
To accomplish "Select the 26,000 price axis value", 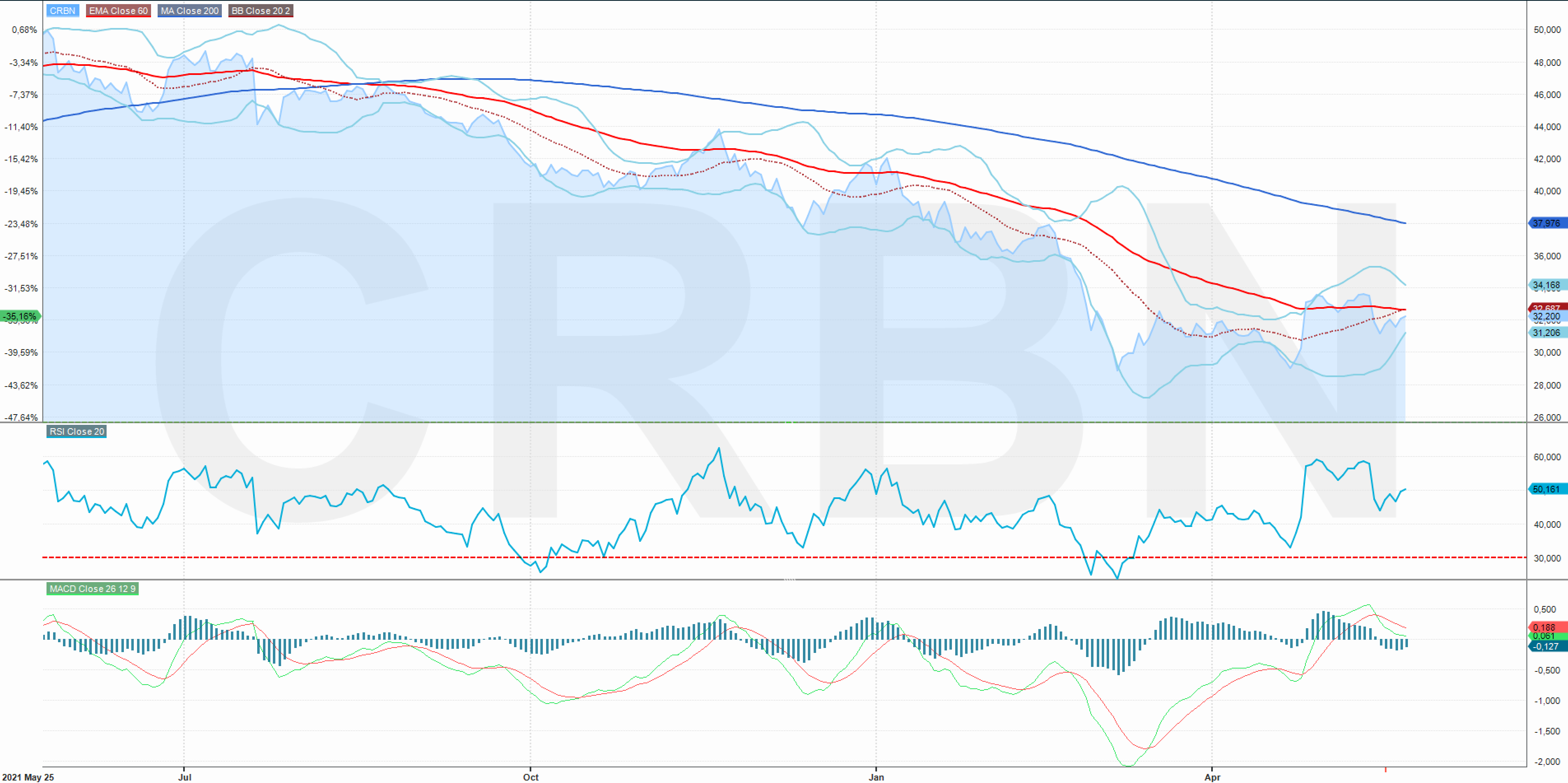I will [x=1547, y=418].
